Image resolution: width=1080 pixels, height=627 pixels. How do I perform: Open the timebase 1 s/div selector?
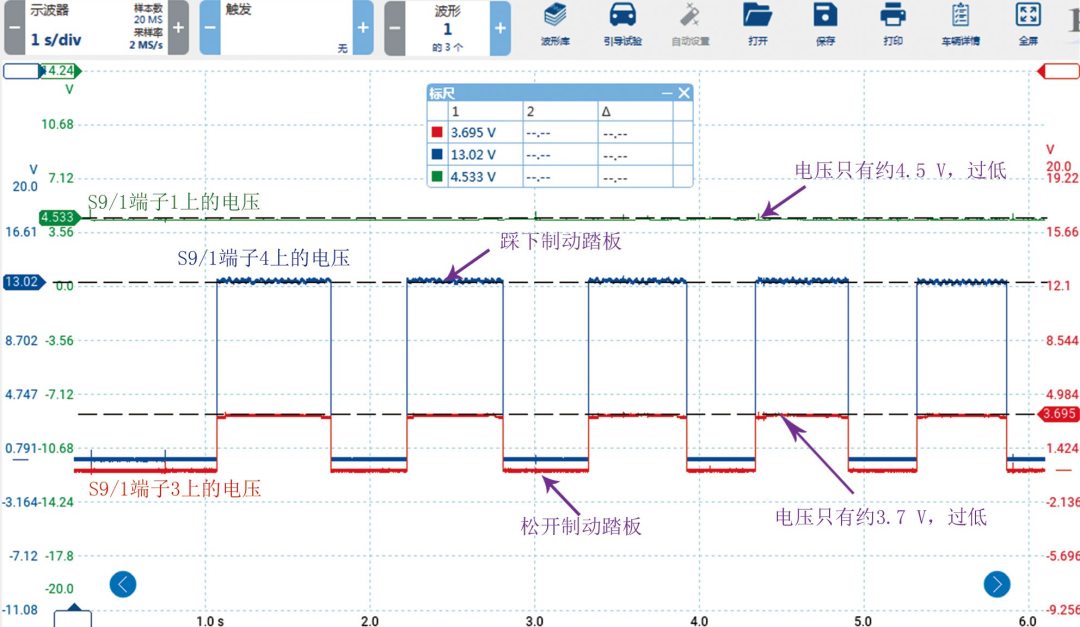[x=56, y=40]
